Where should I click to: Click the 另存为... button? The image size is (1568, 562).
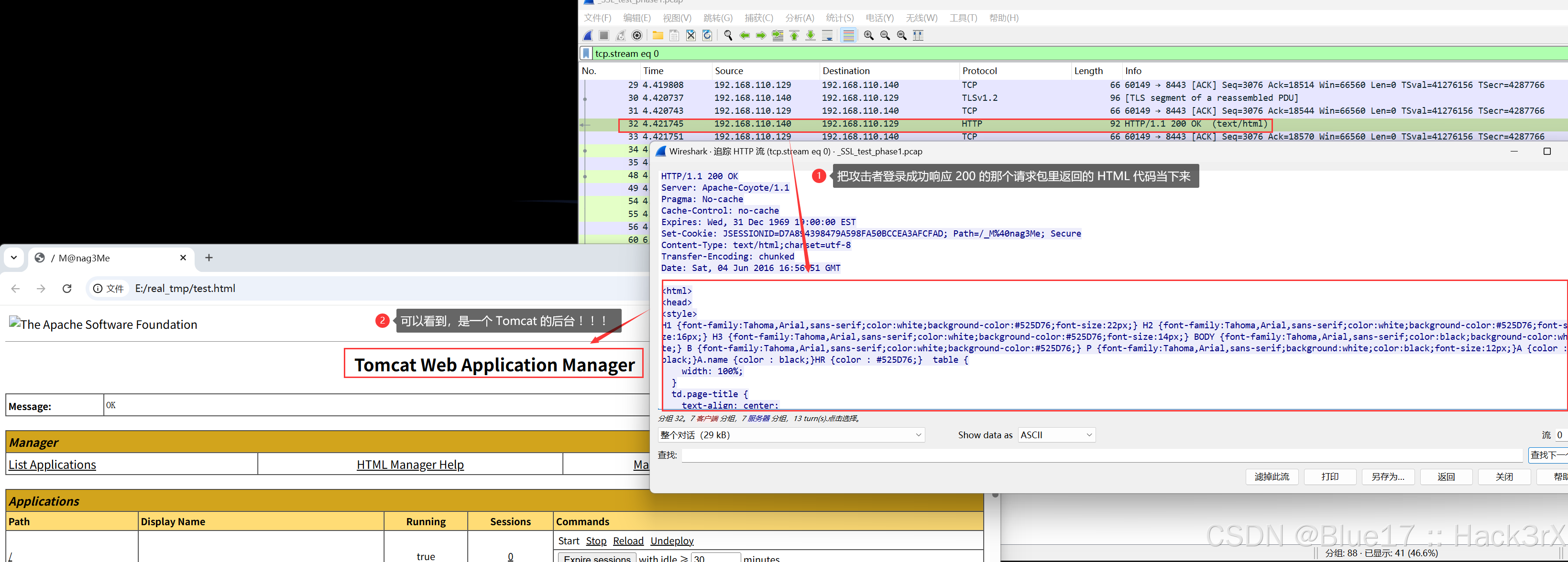pos(1388,477)
